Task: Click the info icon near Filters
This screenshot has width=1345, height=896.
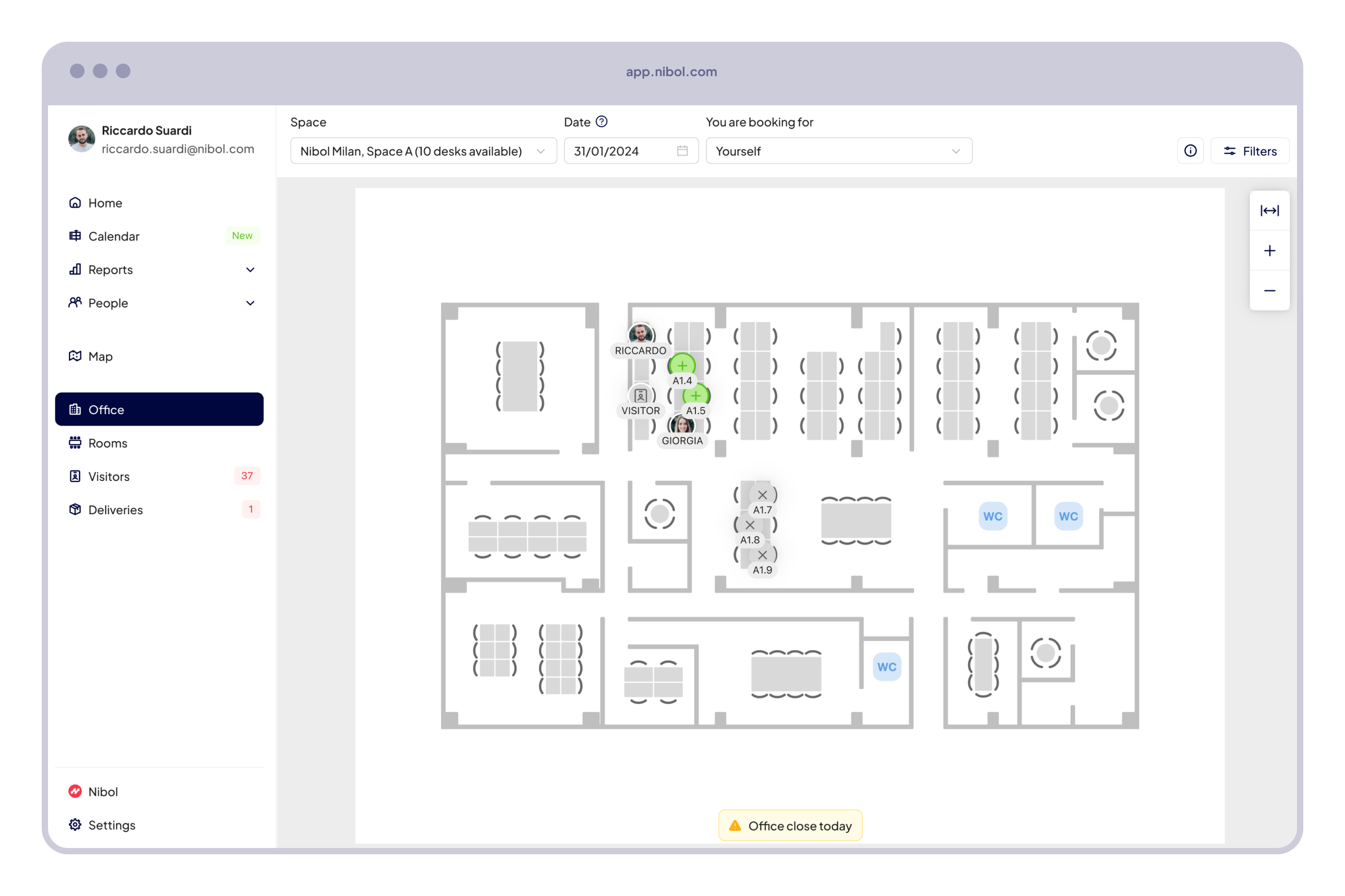Action: click(1191, 150)
